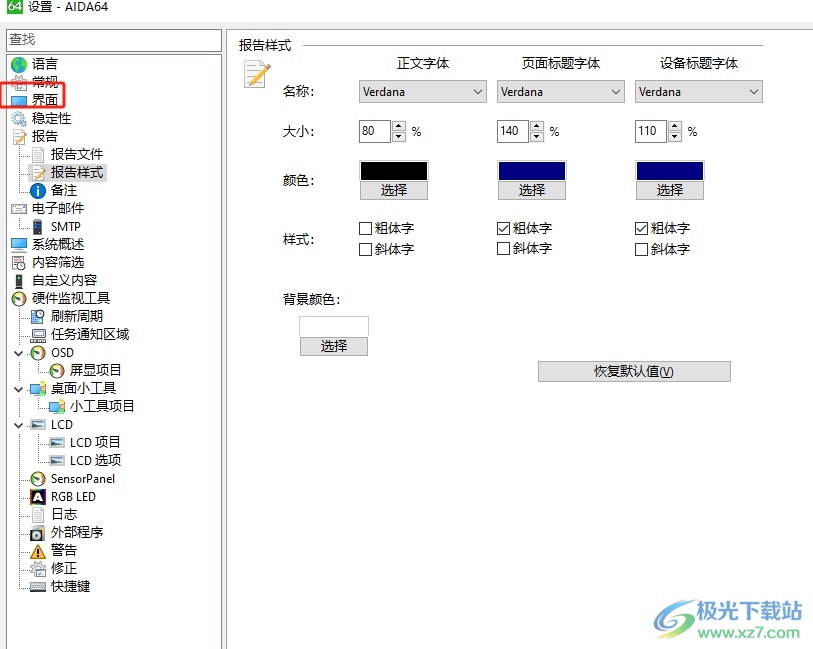Click the navy 设备标题字体 color swatch
The width and height of the screenshot is (813, 649).
pyautogui.click(x=670, y=171)
